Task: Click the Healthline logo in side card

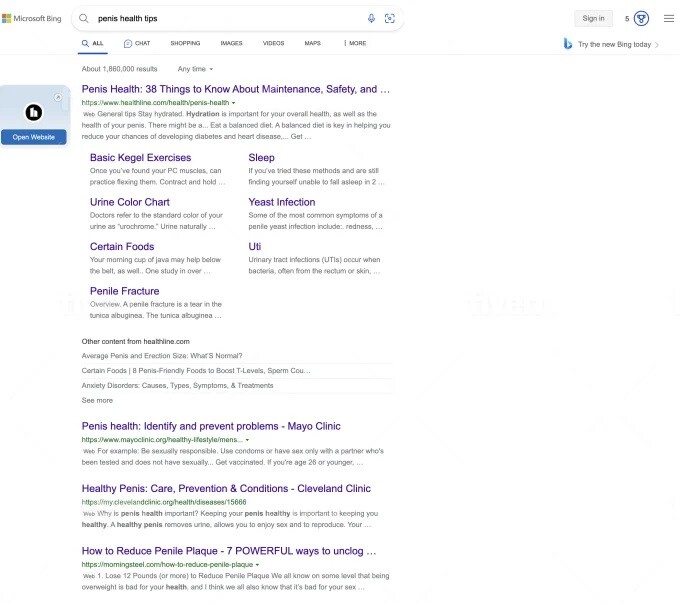Action: tap(33, 112)
